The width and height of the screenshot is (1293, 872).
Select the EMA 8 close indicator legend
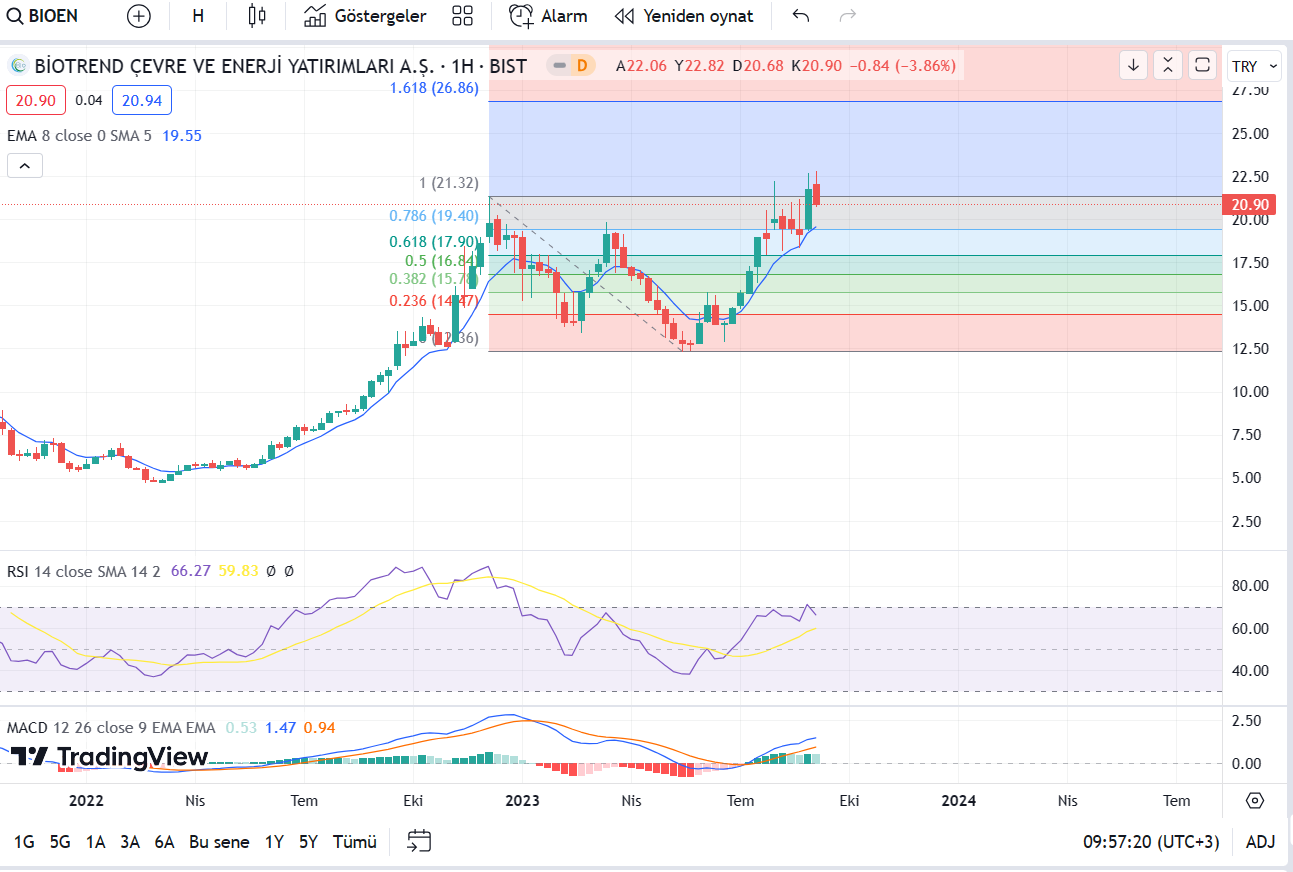point(79,135)
